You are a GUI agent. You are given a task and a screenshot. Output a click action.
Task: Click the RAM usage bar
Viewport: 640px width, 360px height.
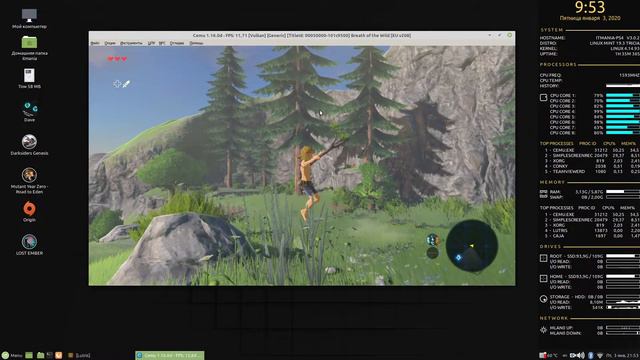click(x=623, y=191)
